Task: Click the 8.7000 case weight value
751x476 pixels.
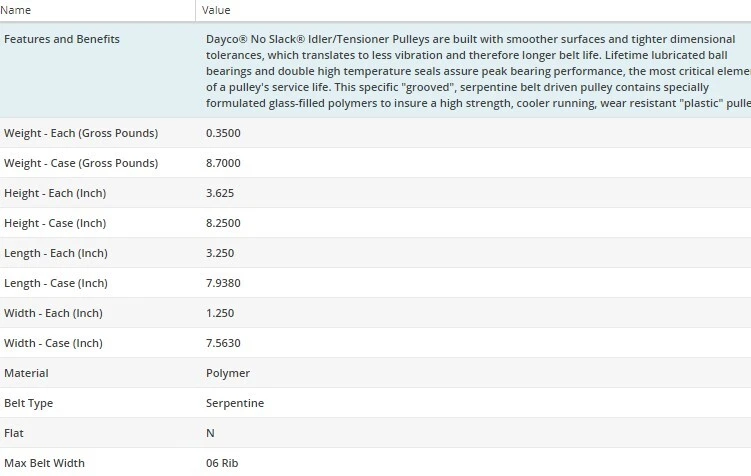Action: click(223, 163)
